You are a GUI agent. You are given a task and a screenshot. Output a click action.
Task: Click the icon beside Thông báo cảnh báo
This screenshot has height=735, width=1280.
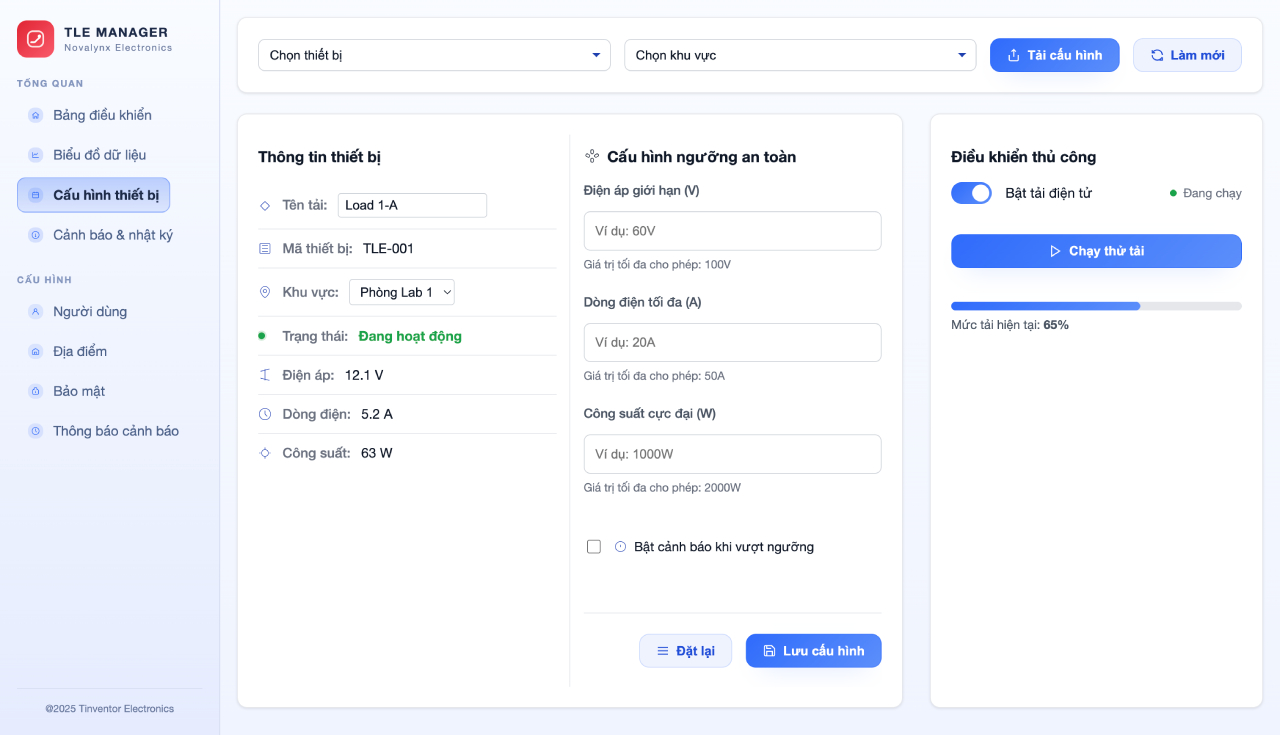(x=36, y=431)
